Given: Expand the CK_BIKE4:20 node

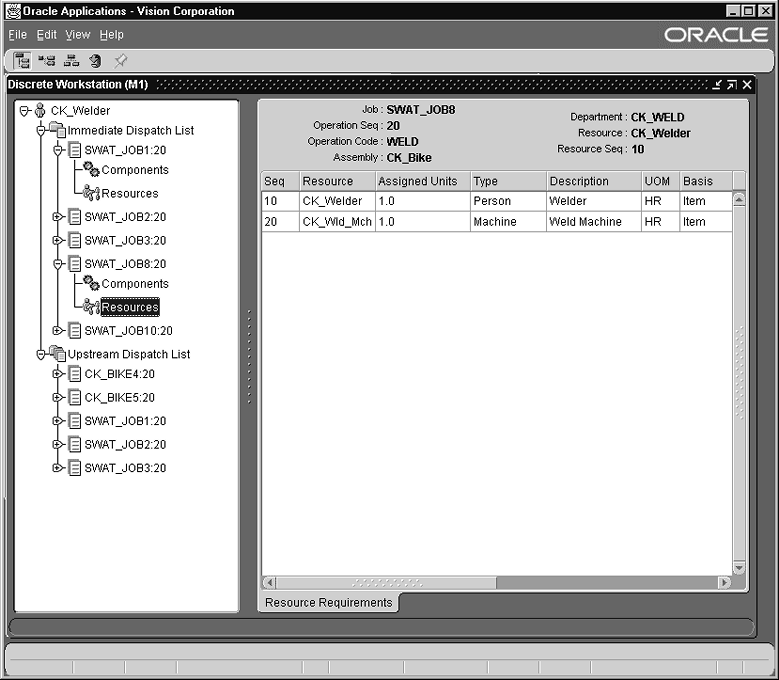Looking at the screenshot, I should (58, 374).
